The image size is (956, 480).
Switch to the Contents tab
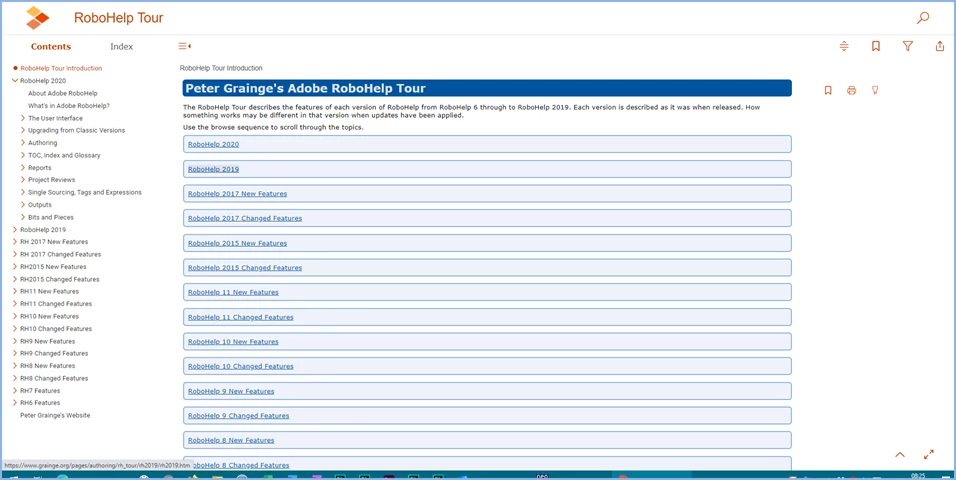tap(51, 47)
